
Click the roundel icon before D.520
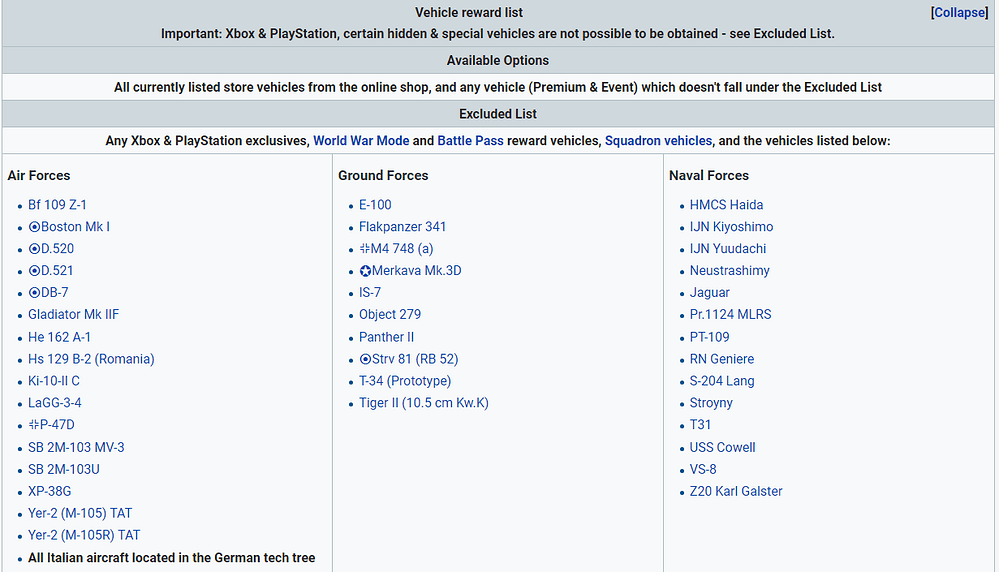coord(34,249)
